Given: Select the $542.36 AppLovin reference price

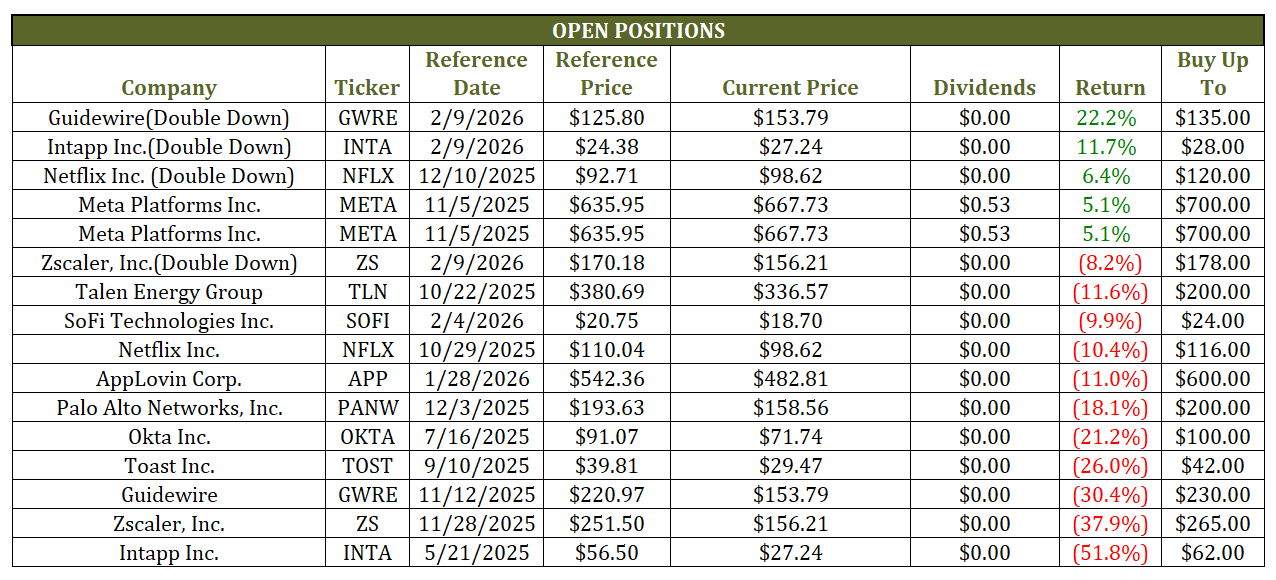Looking at the screenshot, I should pos(606,379).
